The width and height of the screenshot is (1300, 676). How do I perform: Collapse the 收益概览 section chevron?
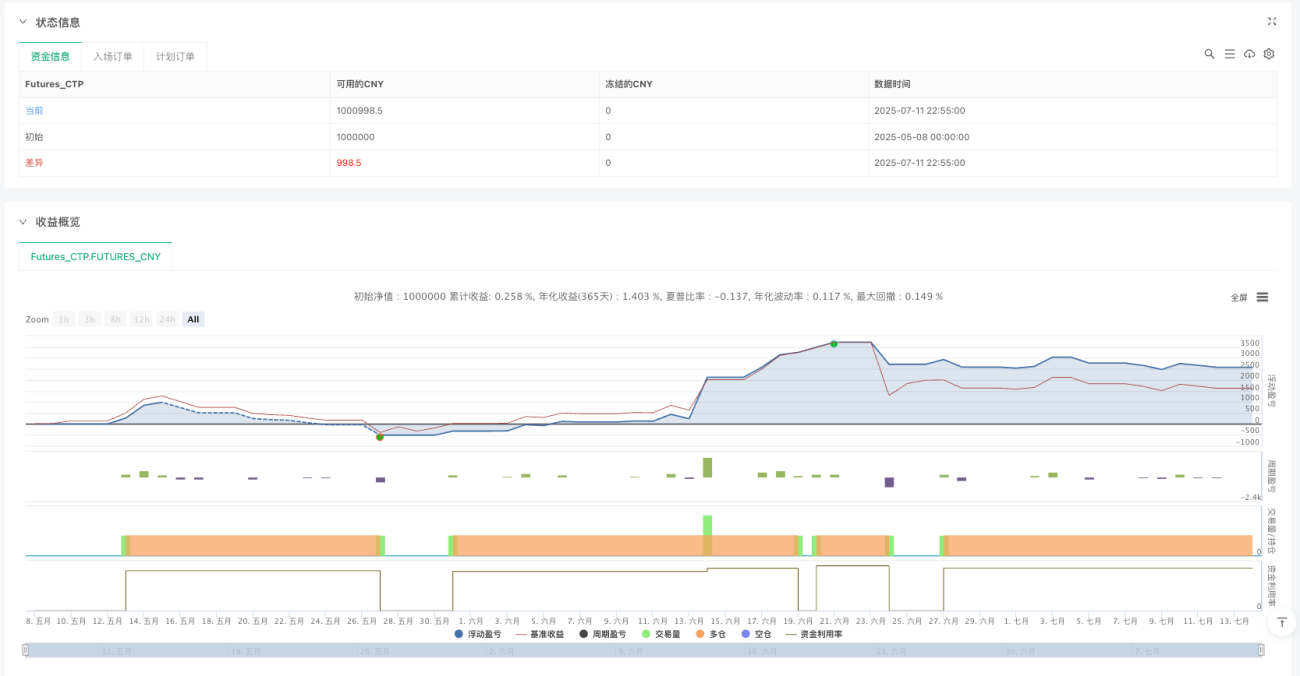click(23, 222)
